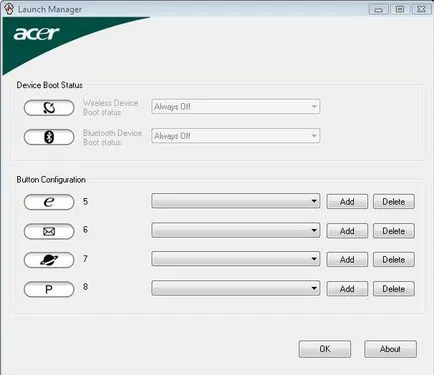Click the 'Button Configuration' group heading
Screen dimensions: 434x375
coord(51,180)
